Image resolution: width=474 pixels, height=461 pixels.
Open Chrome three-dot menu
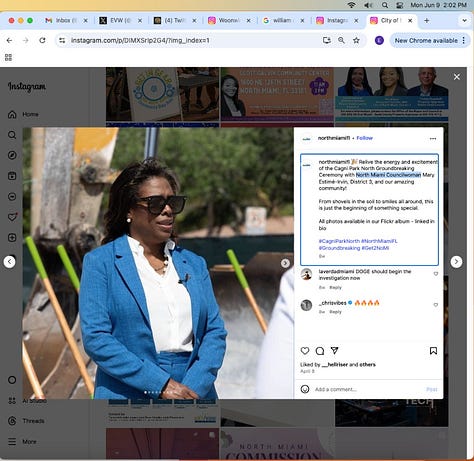[464, 40]
